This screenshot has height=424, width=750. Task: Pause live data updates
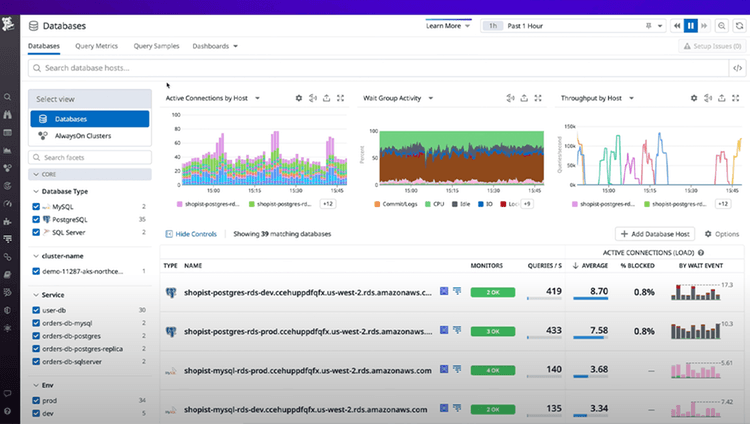coord(691,26)
